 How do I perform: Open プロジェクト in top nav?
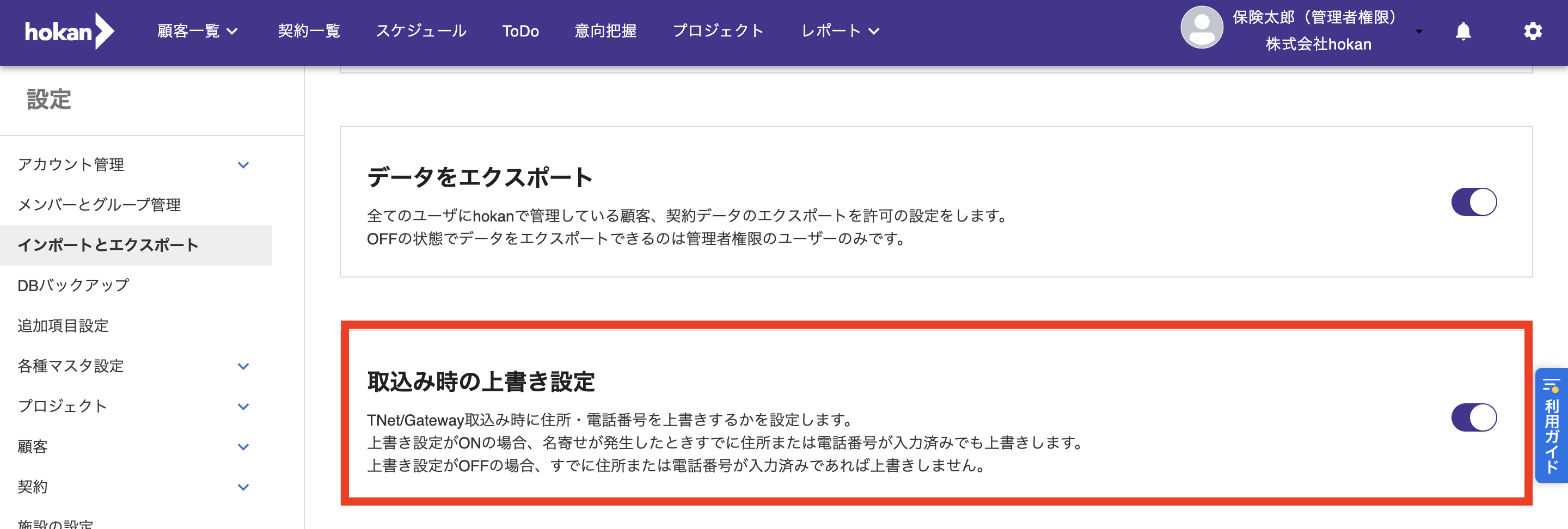pos(718,31)
